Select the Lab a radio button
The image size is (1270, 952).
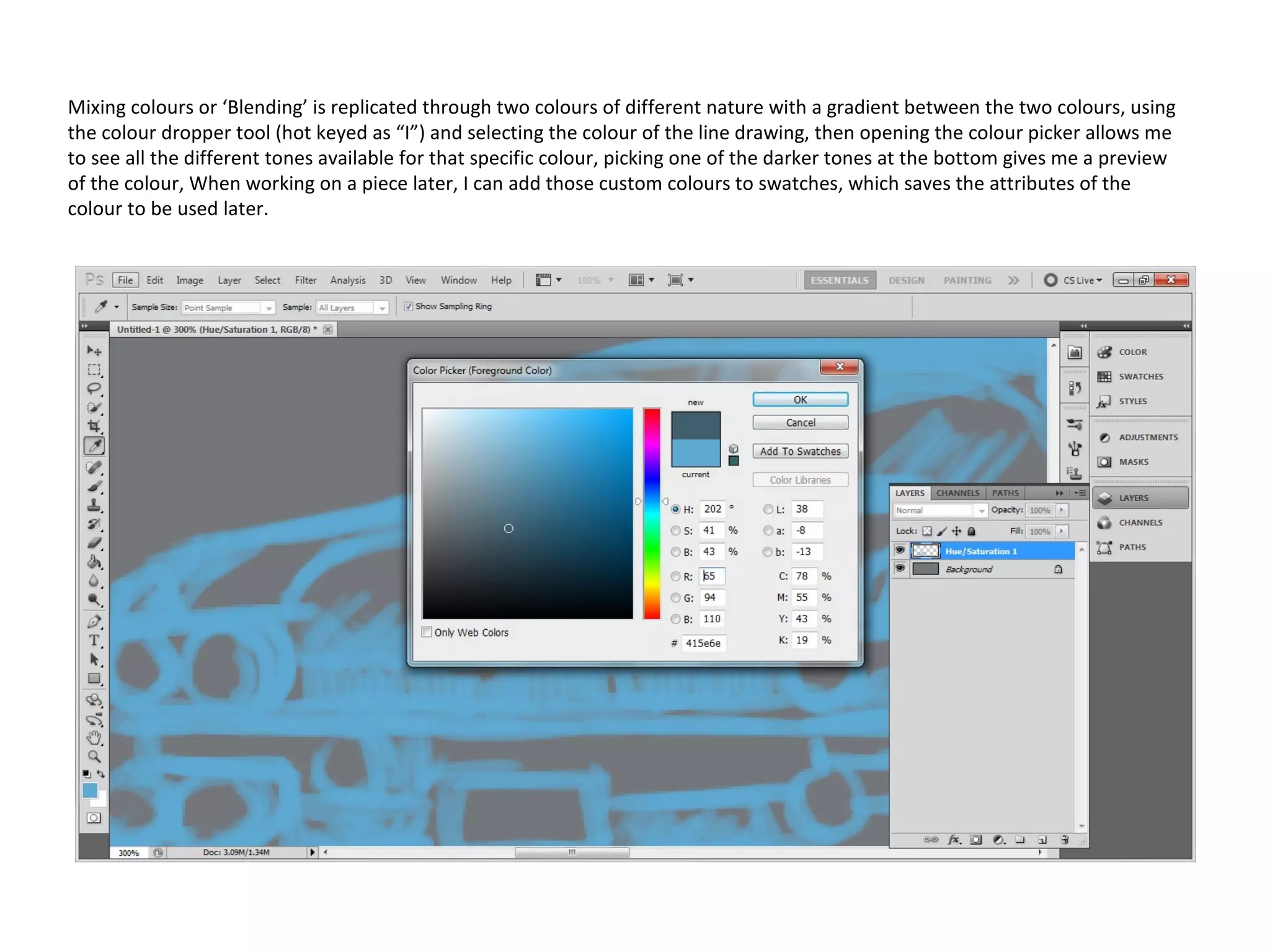pyautogui.click(x=768, y=531)
